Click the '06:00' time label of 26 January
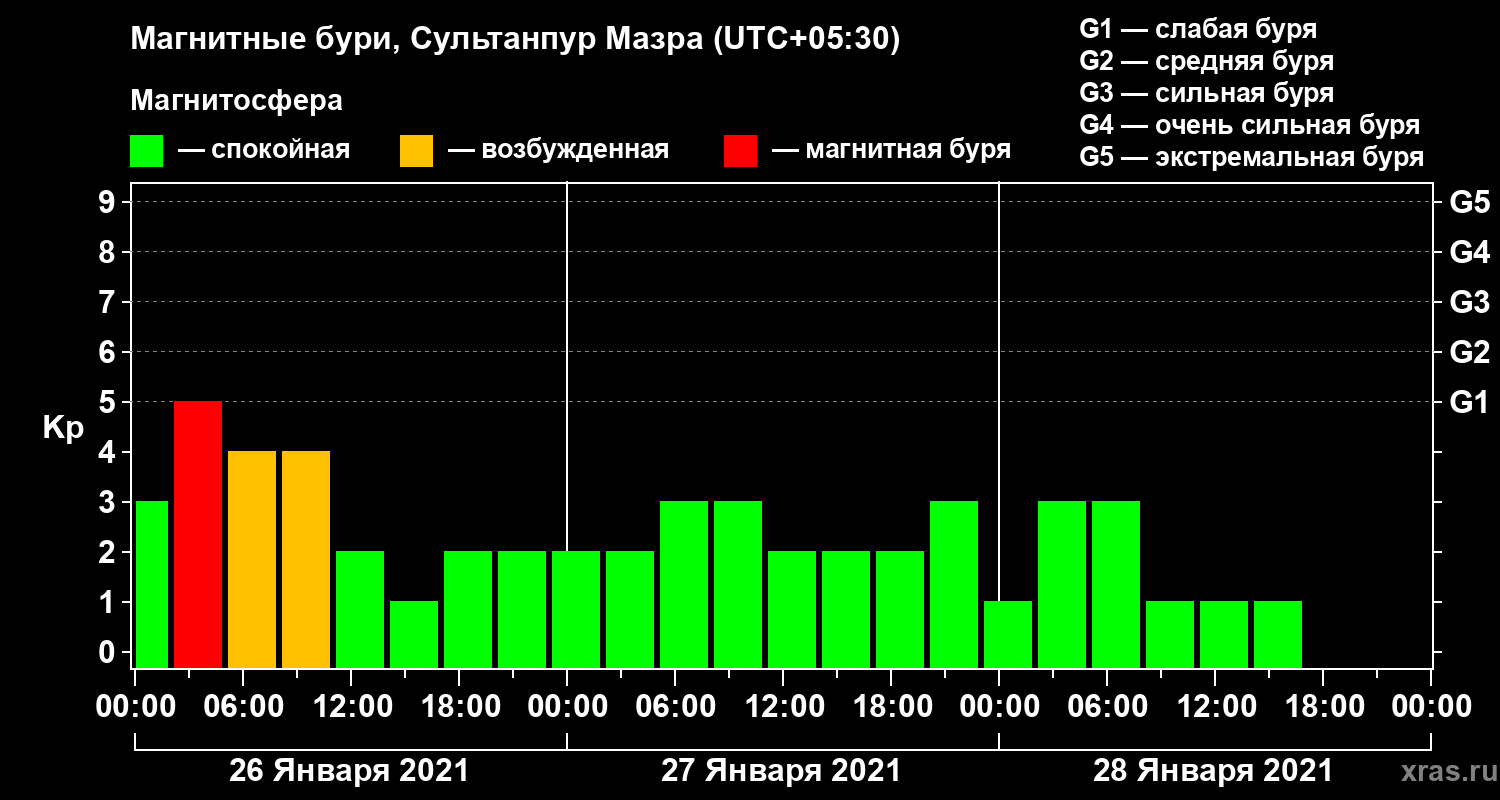 point(242,707)
